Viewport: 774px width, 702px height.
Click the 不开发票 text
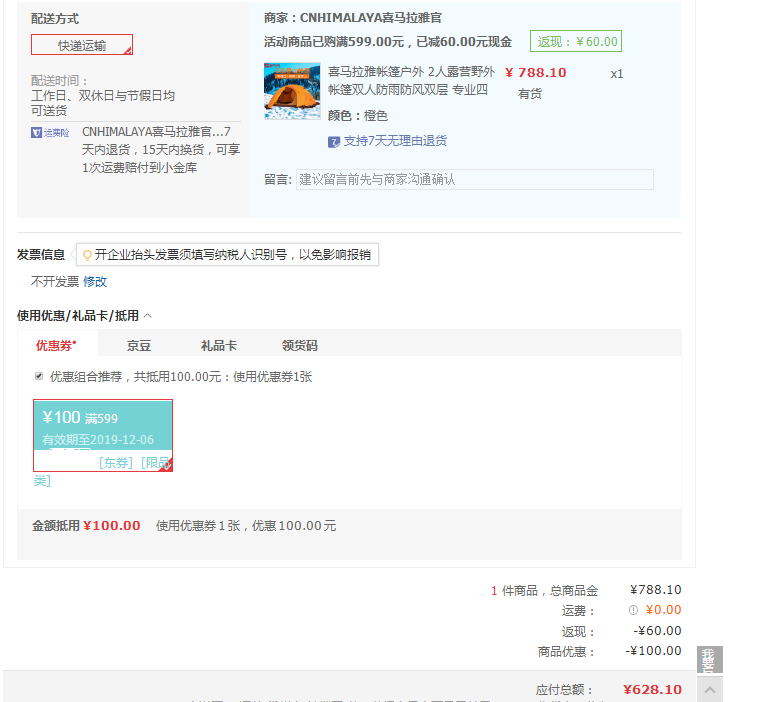pos(55,282)
